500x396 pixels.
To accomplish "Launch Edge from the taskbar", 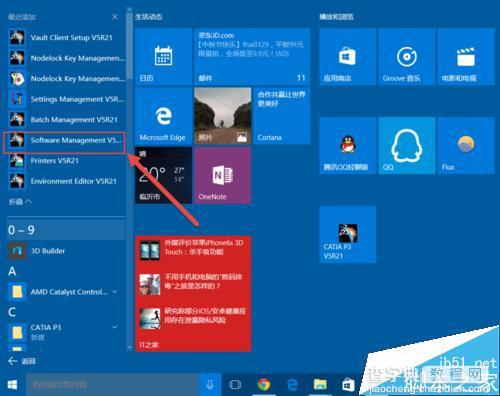I will [292, 385].
